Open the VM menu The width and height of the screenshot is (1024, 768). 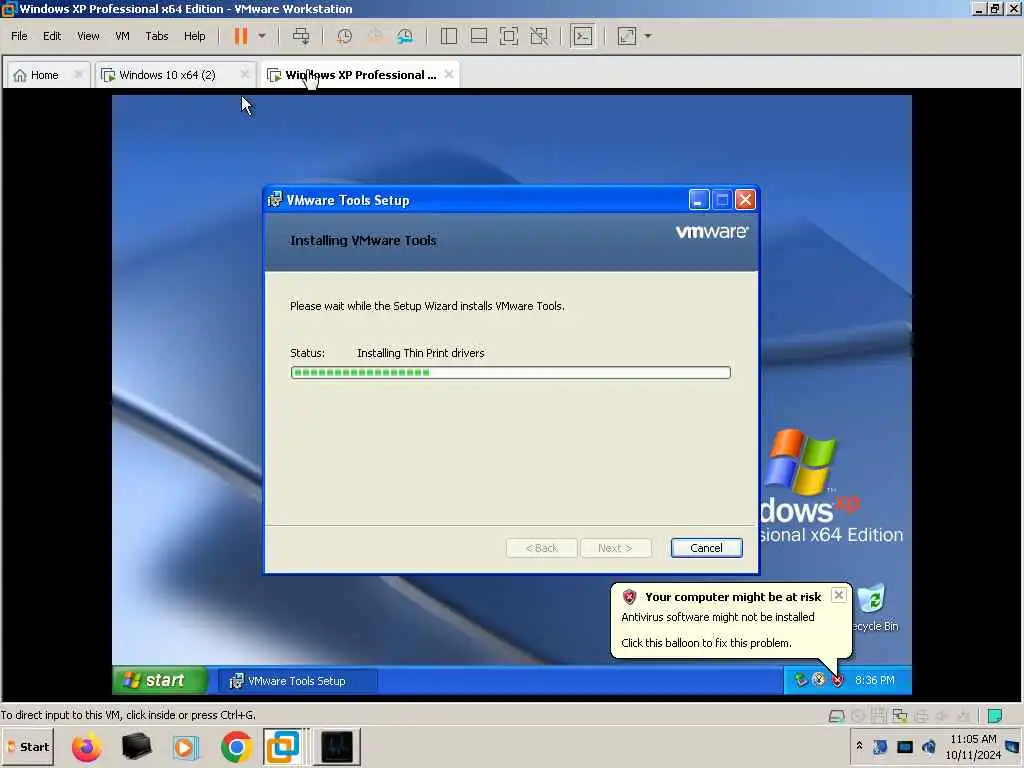coord(122,36)
